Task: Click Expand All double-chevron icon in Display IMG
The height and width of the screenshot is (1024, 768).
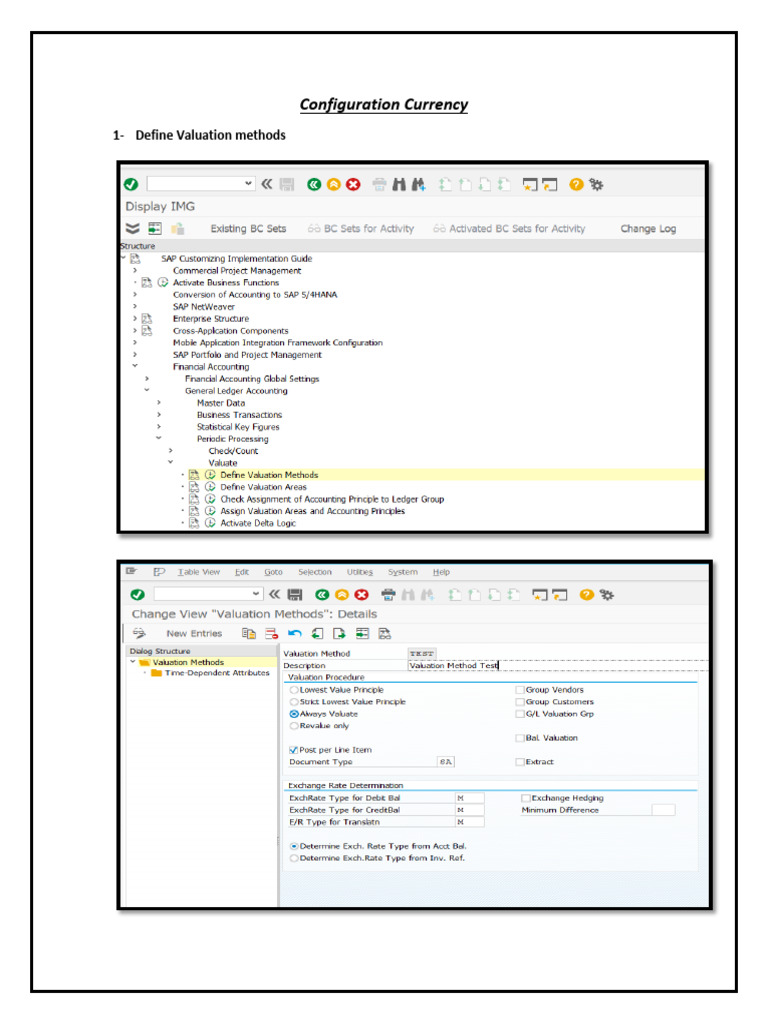Action: pyautogui.click(x=133, y=229)
